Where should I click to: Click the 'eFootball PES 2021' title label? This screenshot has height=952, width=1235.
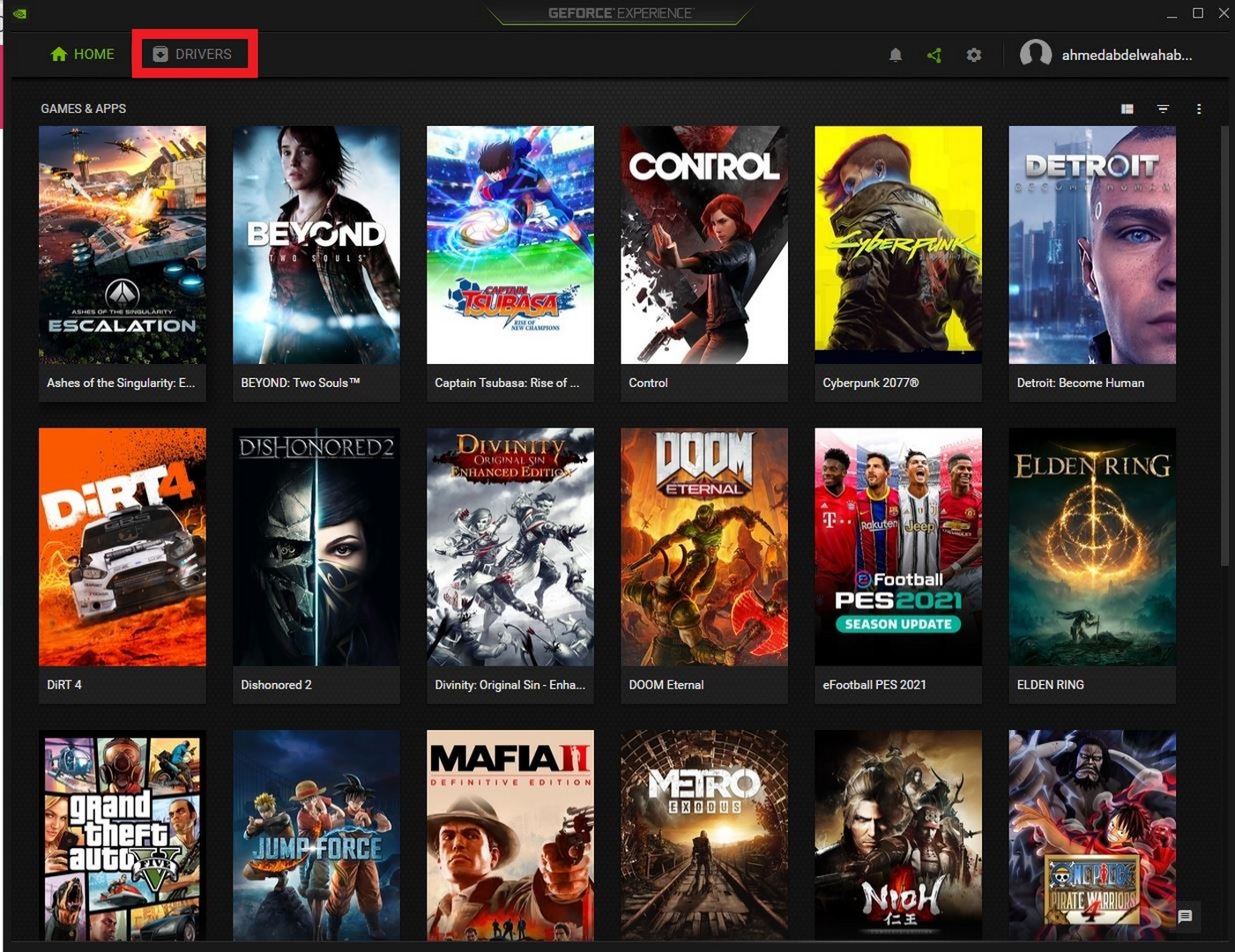[x=874, y=685]
